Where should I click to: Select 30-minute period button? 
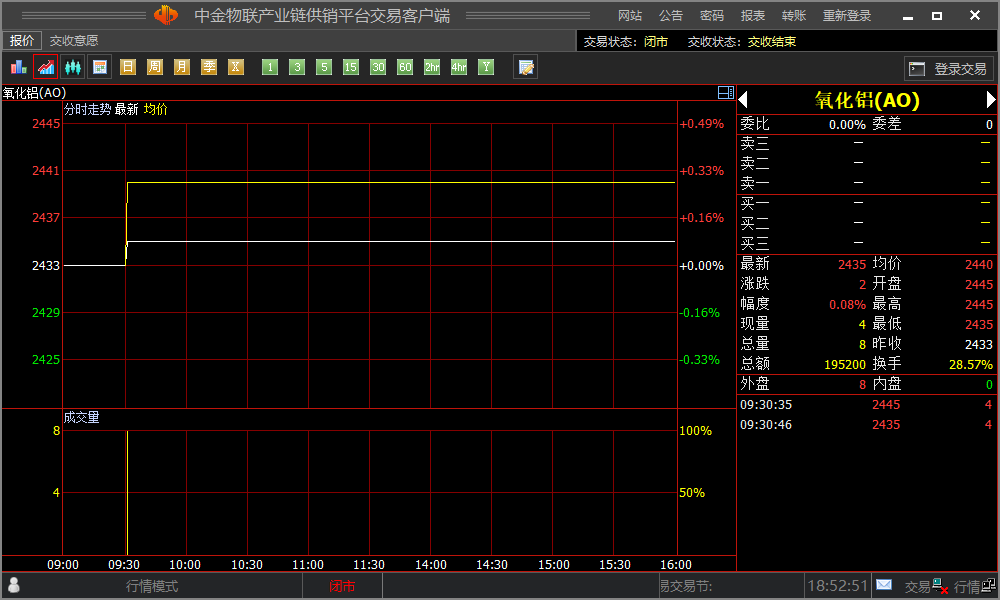pyautogui.click(x=378, y=67)
